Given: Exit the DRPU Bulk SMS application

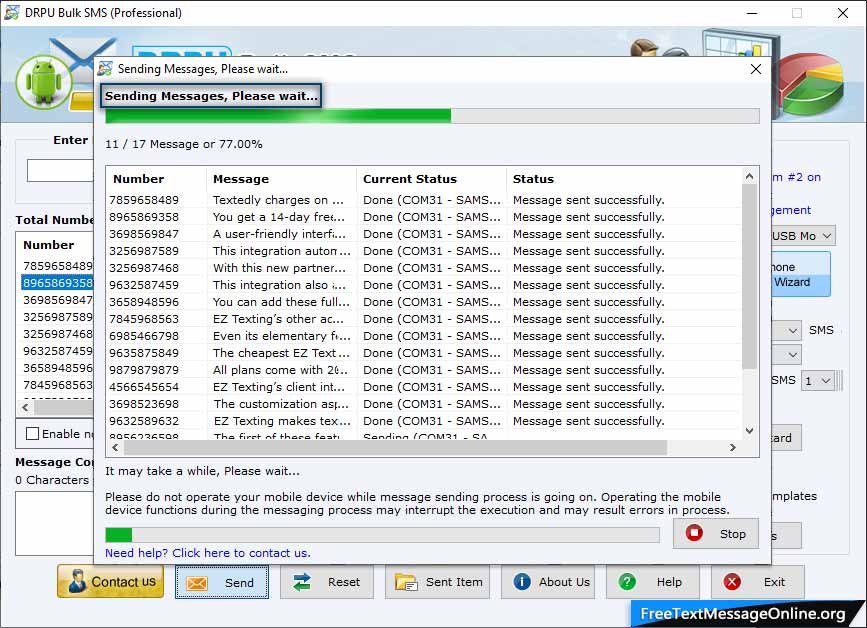Looking at the screenshot, I should [x=758, y=582].
